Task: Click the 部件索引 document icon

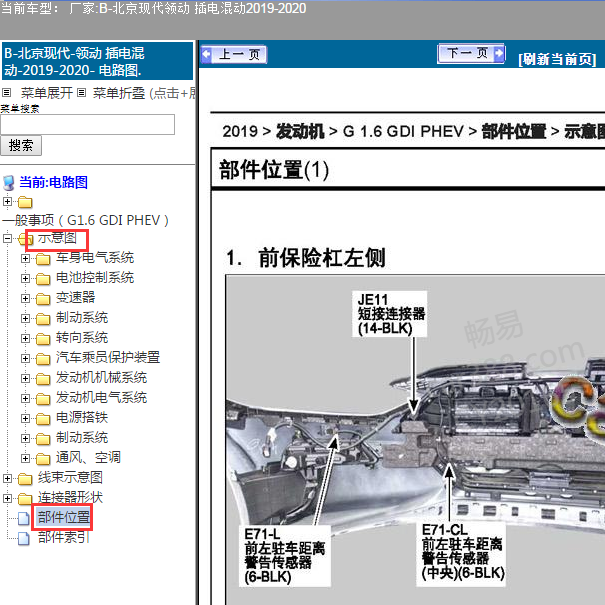Action: pos(24,539)
